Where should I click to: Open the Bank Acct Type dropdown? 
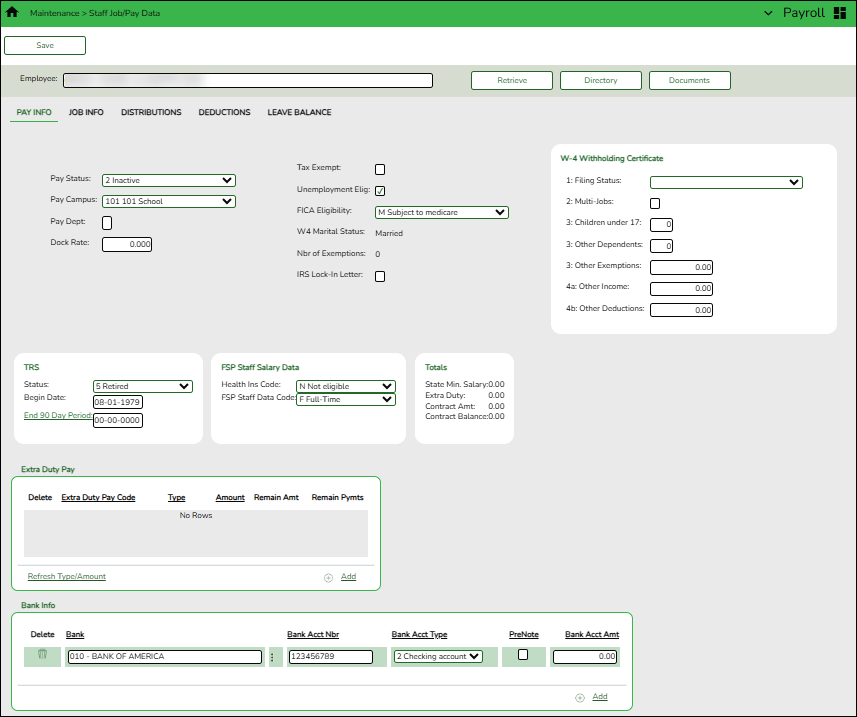point(438,656)
